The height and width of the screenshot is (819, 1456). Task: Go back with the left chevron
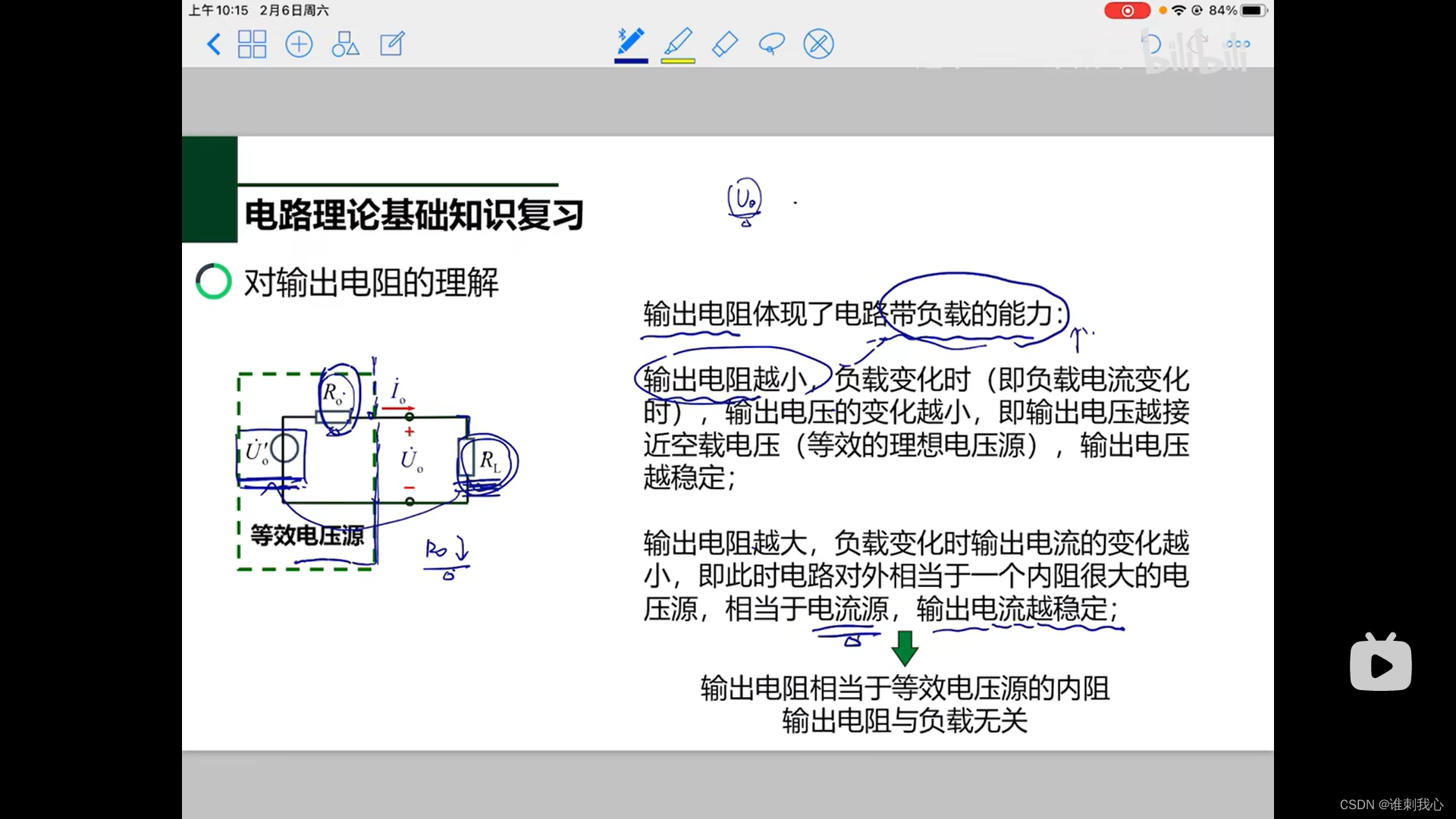pos(214,44)
